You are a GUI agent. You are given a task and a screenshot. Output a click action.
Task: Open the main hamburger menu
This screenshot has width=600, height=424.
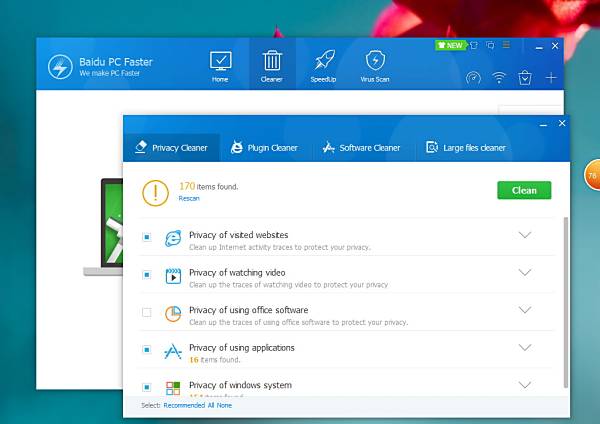point(506,45)
